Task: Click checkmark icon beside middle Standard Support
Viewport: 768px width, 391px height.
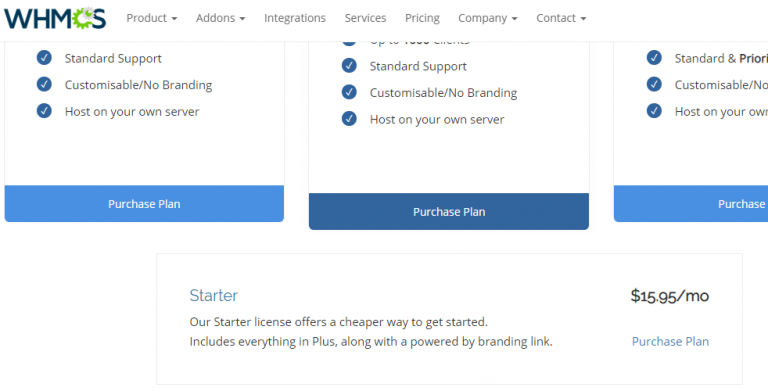Action: 349,66
